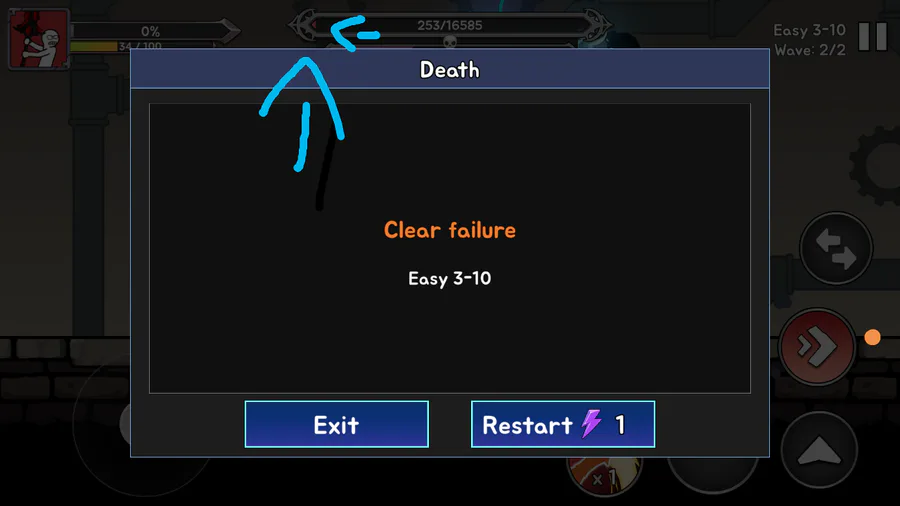The width and height of the screenshot is (900, 506).
Task: Click the purple lightning energy icon
Action: [591, 424]
